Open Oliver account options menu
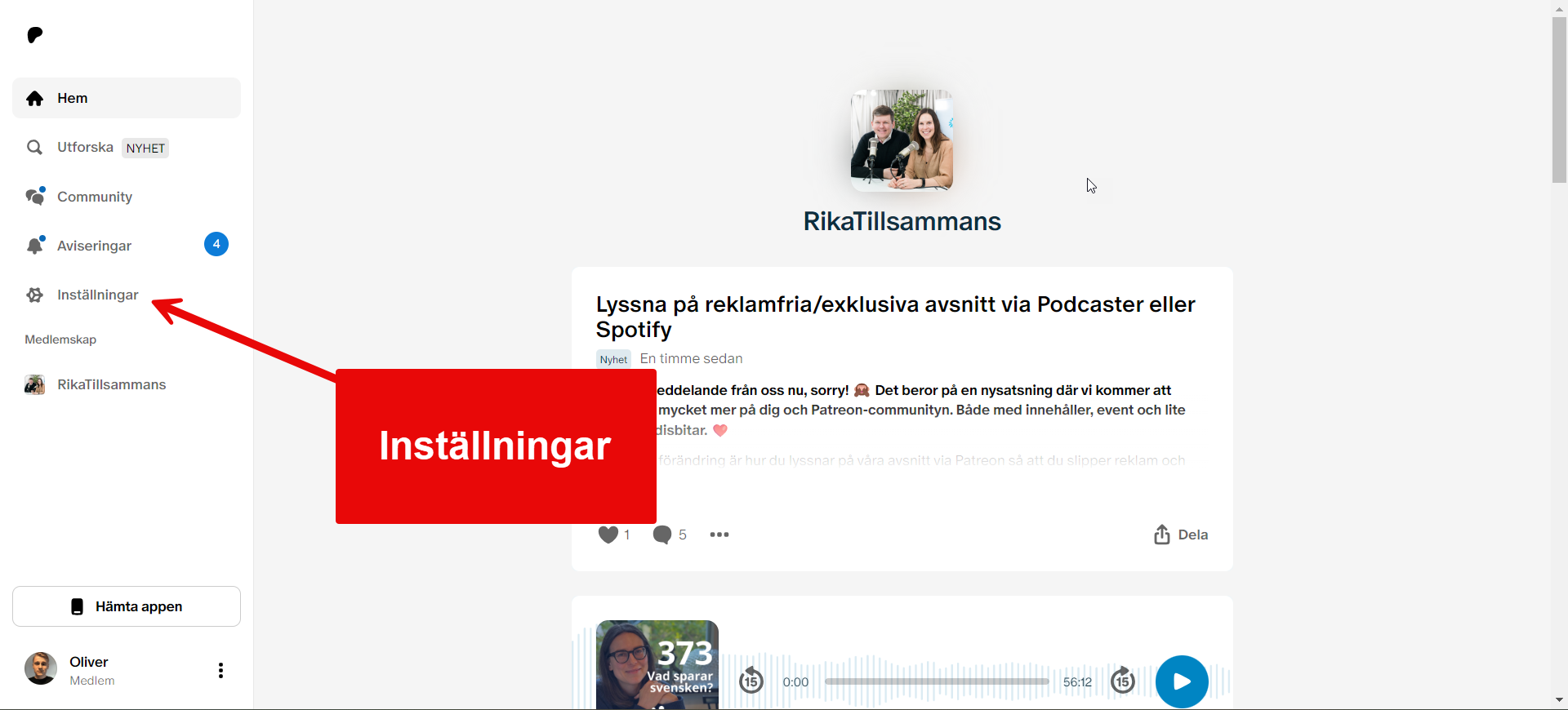1568x710 pixels. (220, 670)
